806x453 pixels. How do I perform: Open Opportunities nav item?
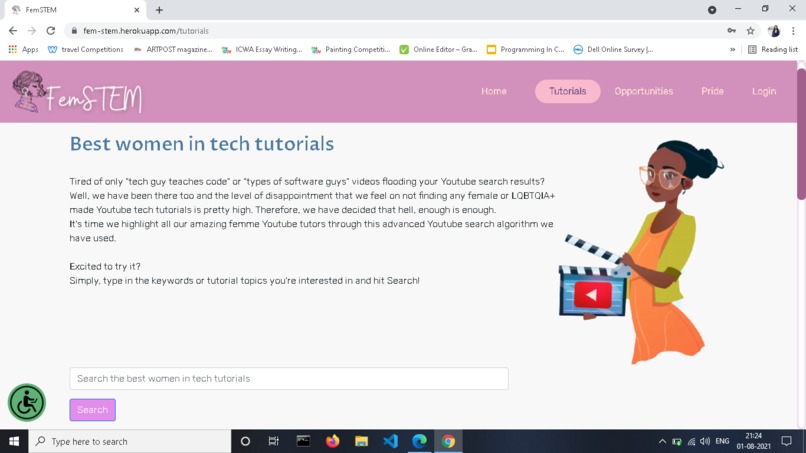coord(644,91)
